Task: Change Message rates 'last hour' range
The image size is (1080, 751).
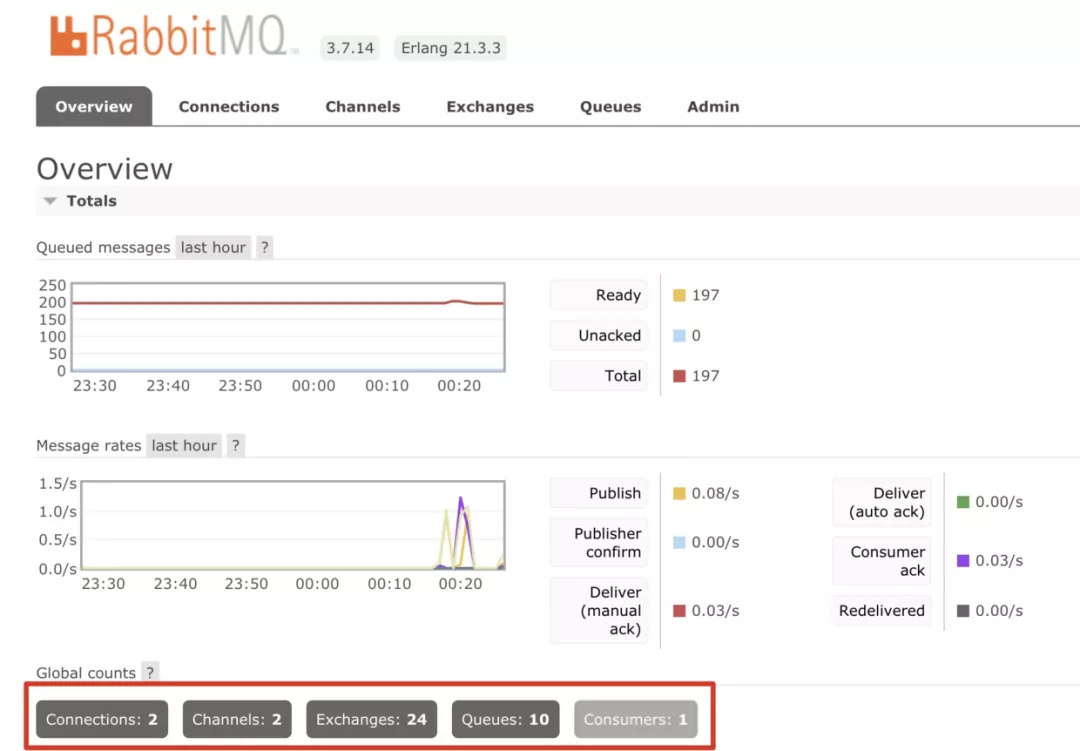Action: click(184, 446)
